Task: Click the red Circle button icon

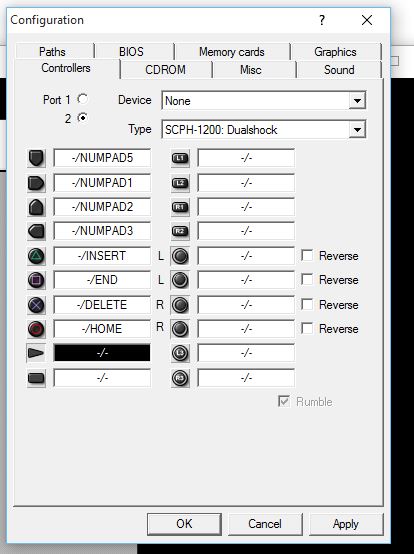Action: tap(36, 329)
